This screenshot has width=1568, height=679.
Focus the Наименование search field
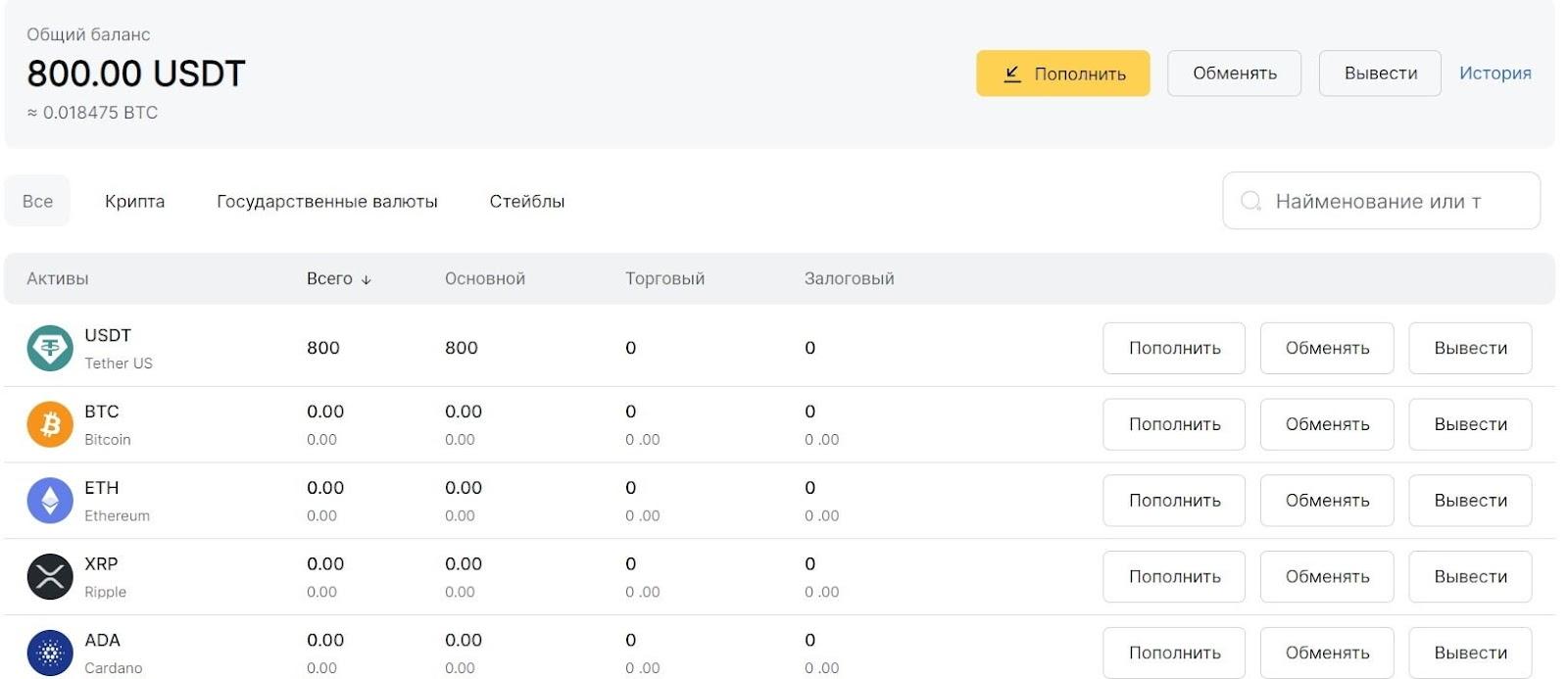click(x=1382, y=201)
